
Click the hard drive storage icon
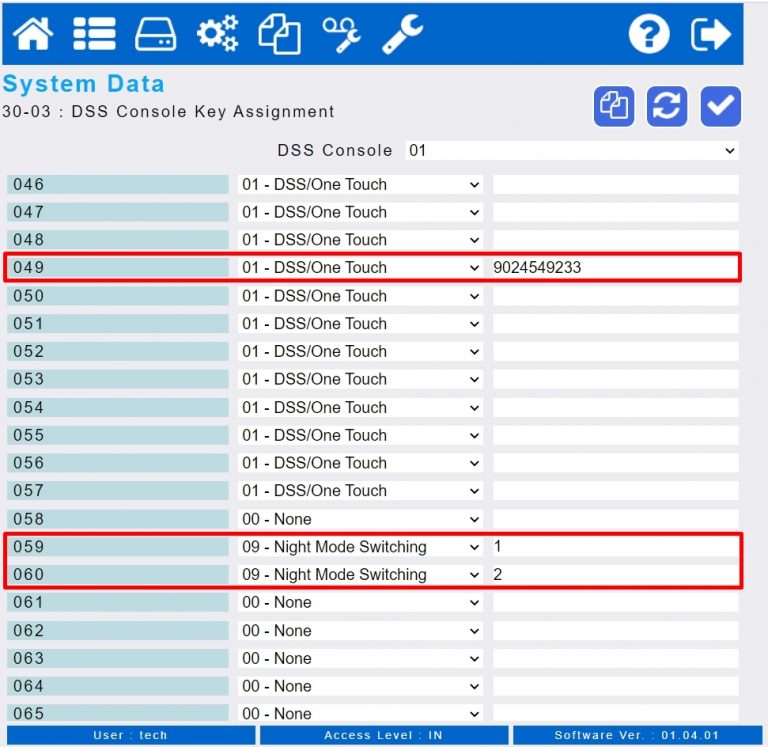pyautogui.click(x=155, y=34)
